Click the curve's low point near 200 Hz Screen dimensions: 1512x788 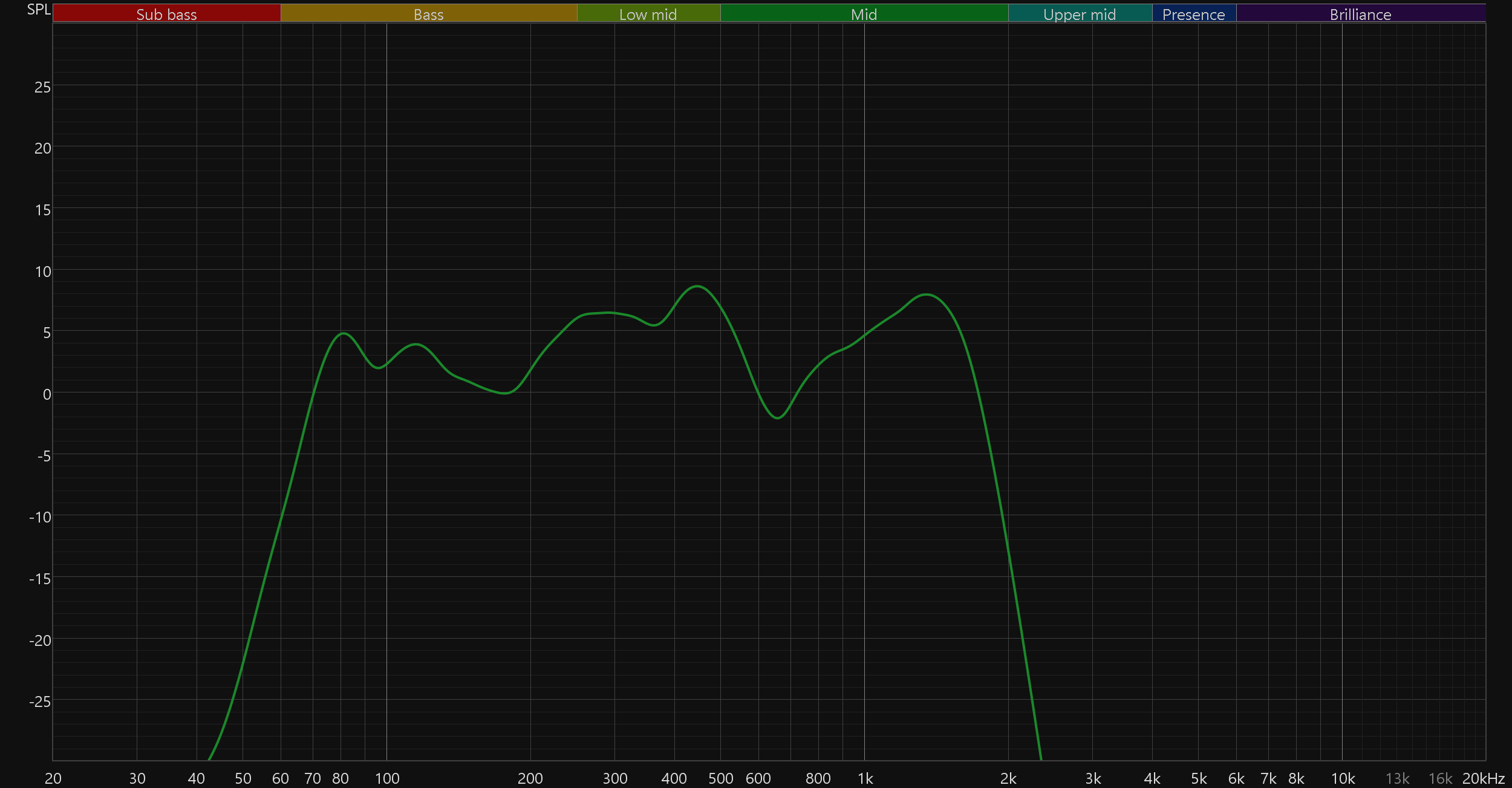coord(505,393)
